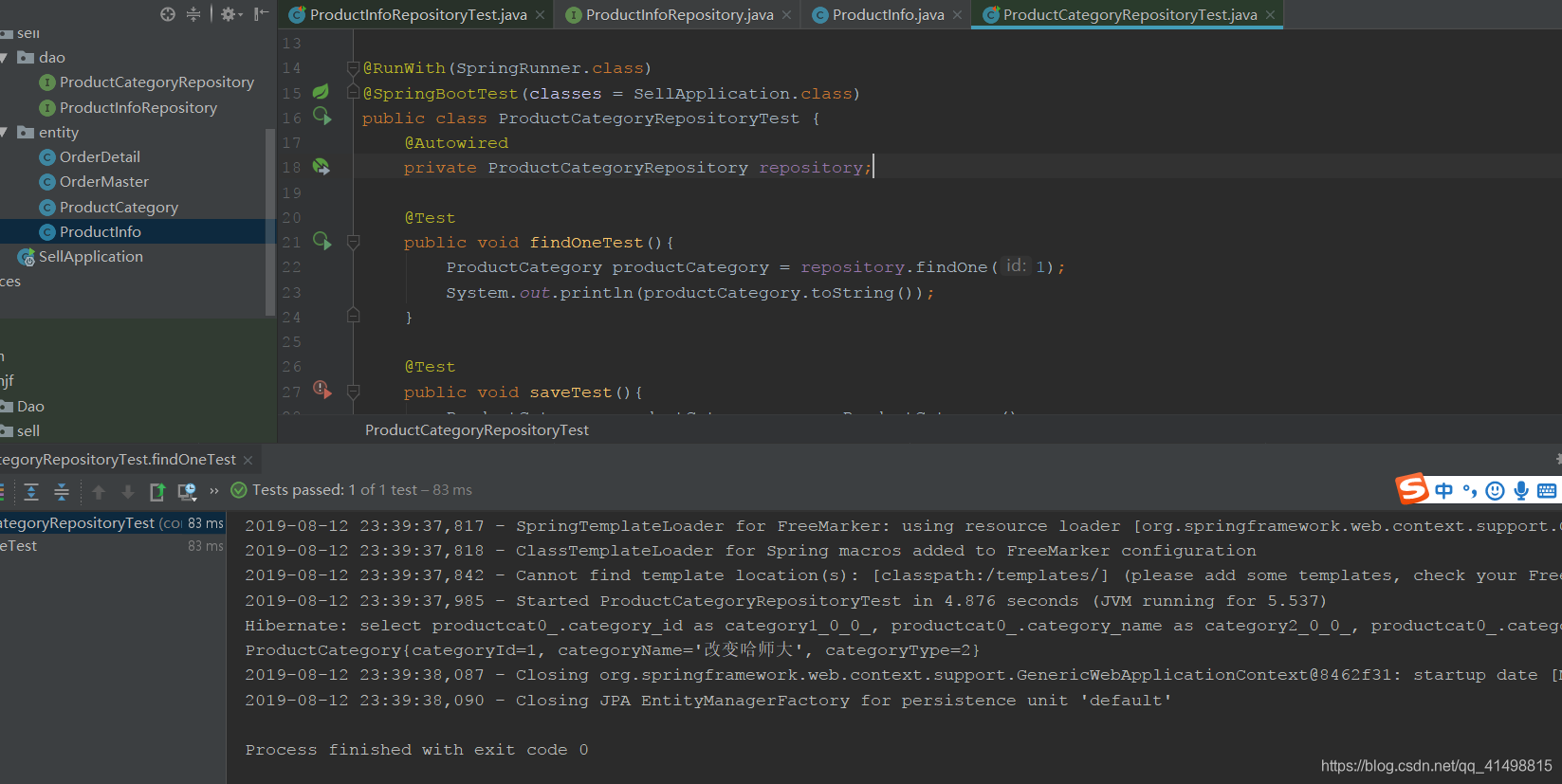Toggle Chinese input mode 中 icon

tap(1443, 490)
